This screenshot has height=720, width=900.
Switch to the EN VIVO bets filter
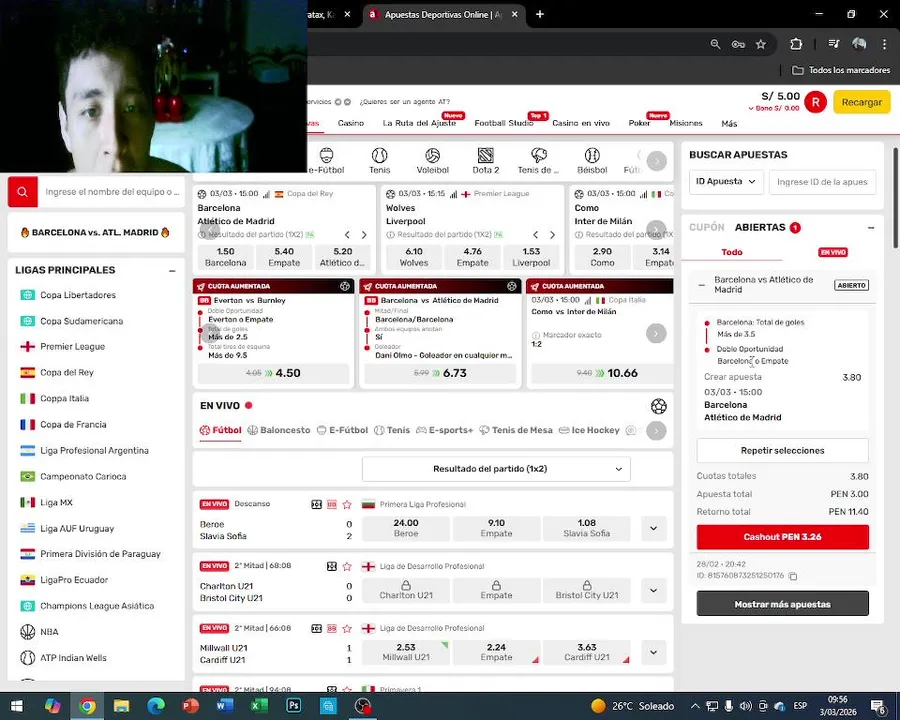[x=833, y=252]
